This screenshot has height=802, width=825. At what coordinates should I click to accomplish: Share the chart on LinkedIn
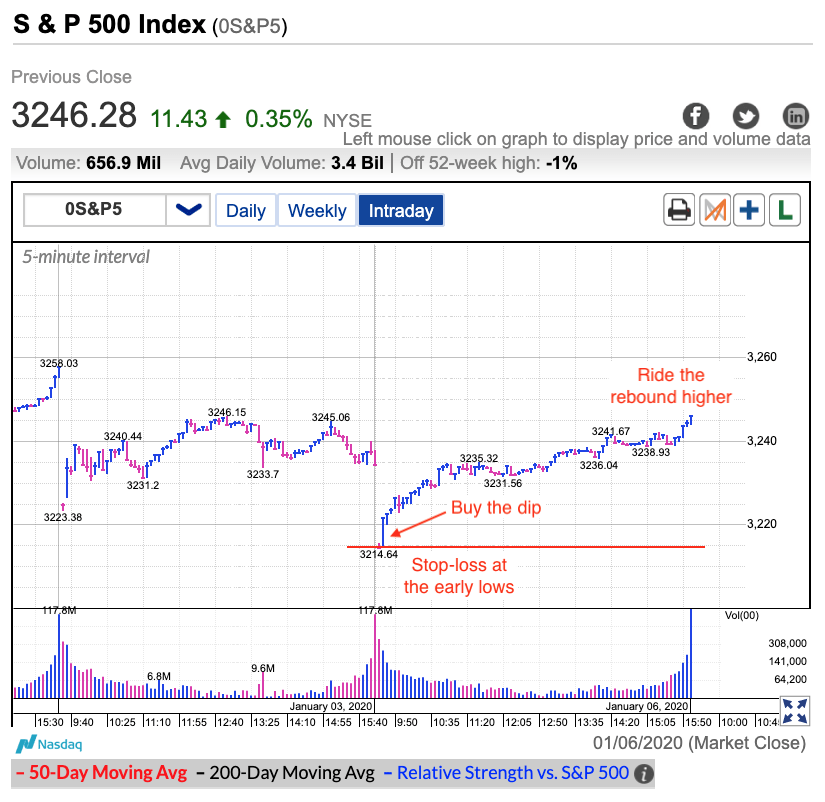tap(796, 116)
